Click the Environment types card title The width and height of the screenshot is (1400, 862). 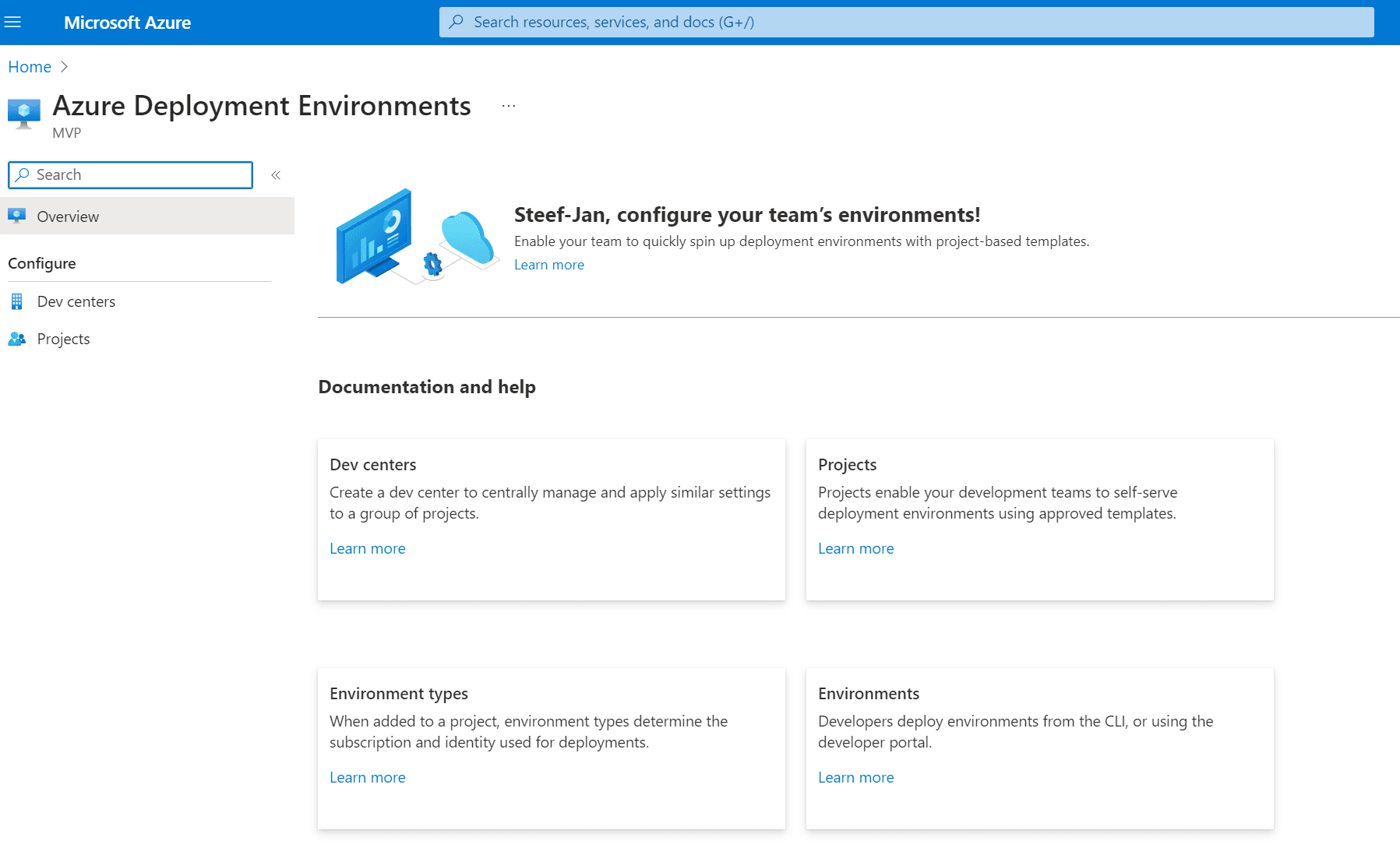pos(399,694)
